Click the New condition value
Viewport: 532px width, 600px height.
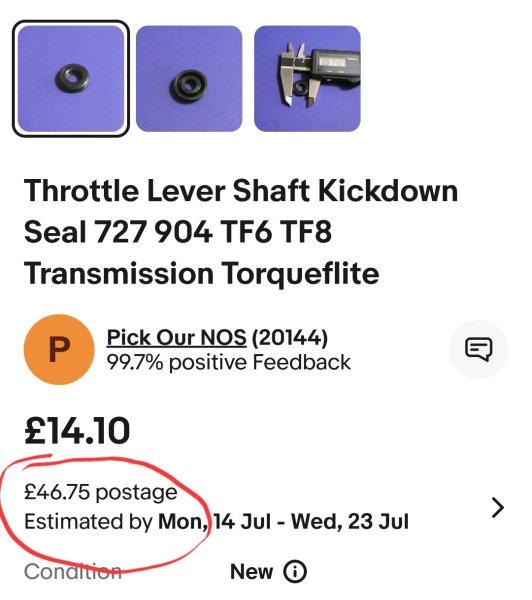[251, 572]
